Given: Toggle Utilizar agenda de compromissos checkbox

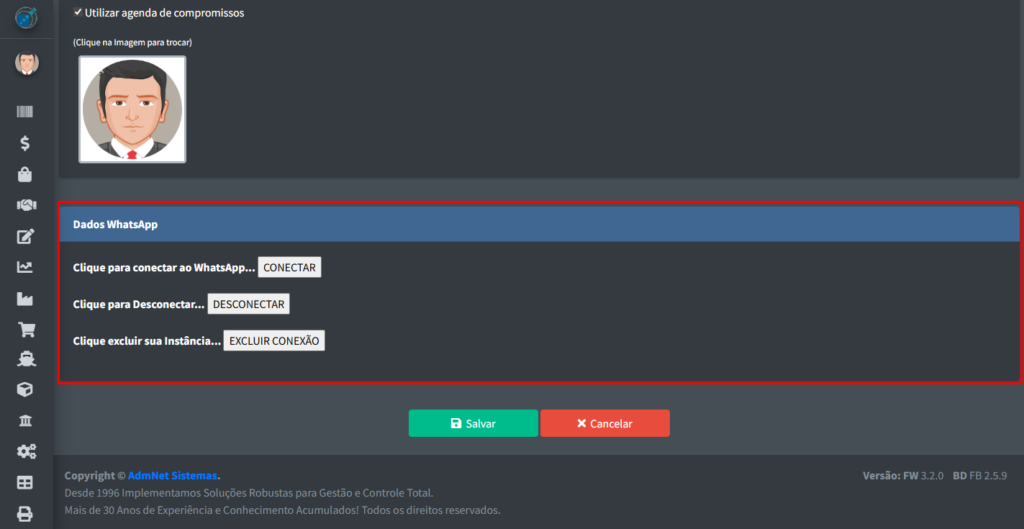Looking at the screenshot, I should (78, 12).
